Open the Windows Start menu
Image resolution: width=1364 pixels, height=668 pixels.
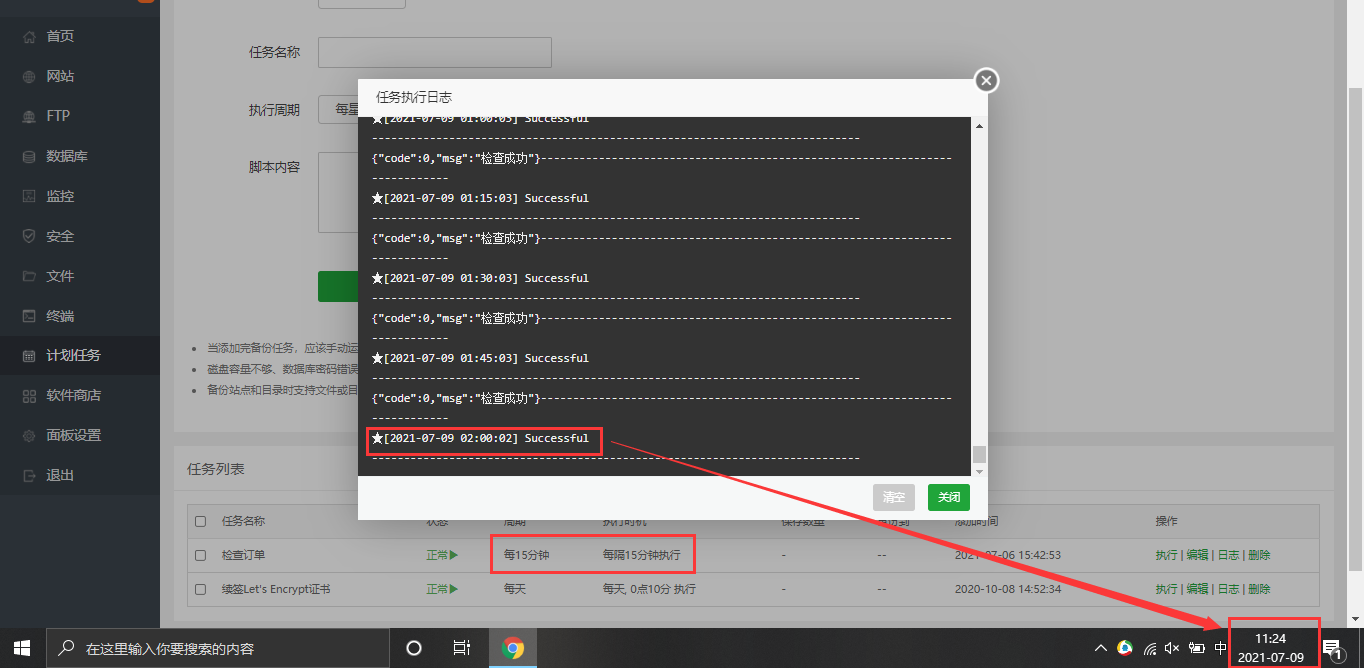pyautogui.click(x=22, y=648)
